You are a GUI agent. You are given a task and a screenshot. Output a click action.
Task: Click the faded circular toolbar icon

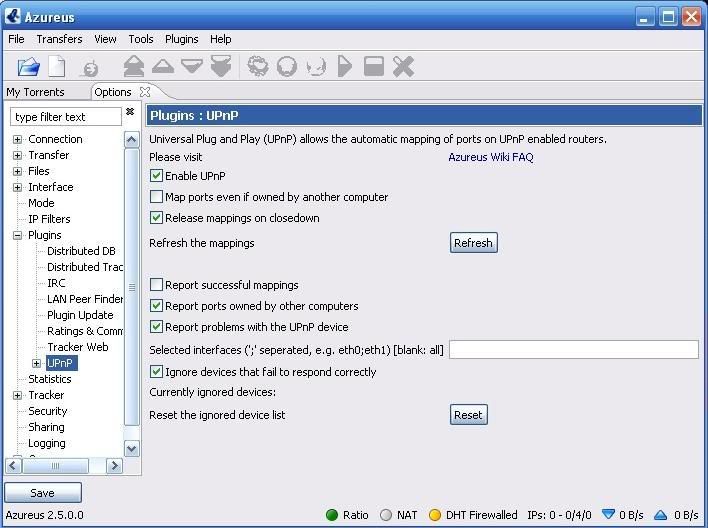pos(316,67)
